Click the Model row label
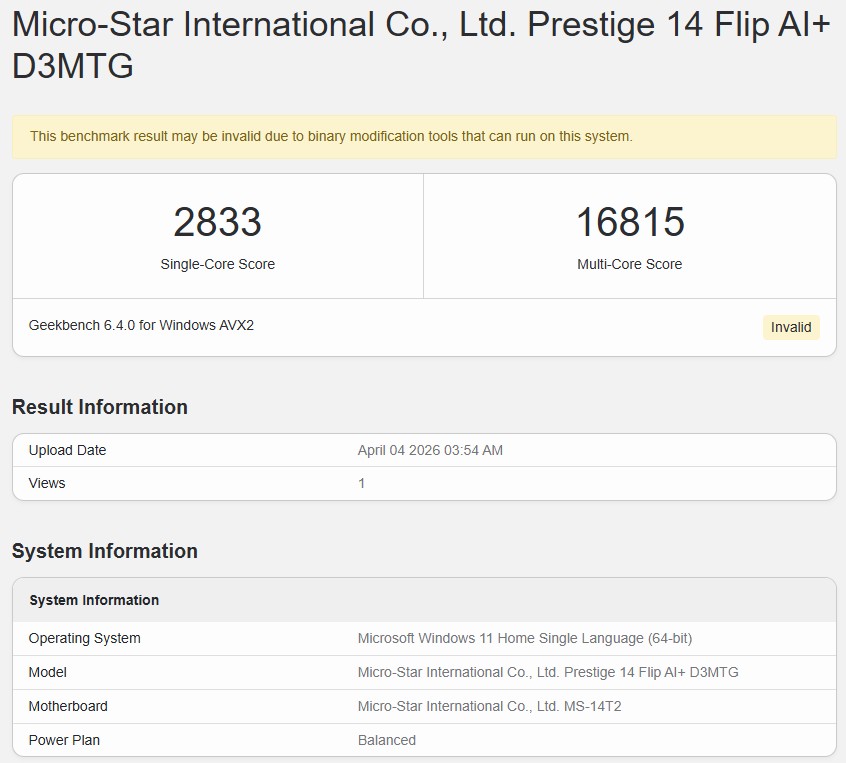This screenshot has height=763, width=846. pos(47,672)
